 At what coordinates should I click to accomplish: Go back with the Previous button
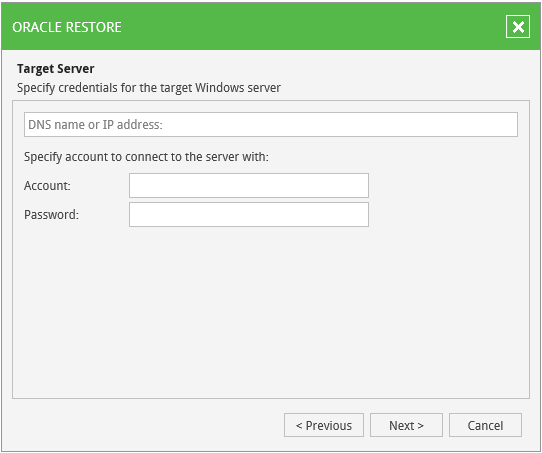point(324,425)
